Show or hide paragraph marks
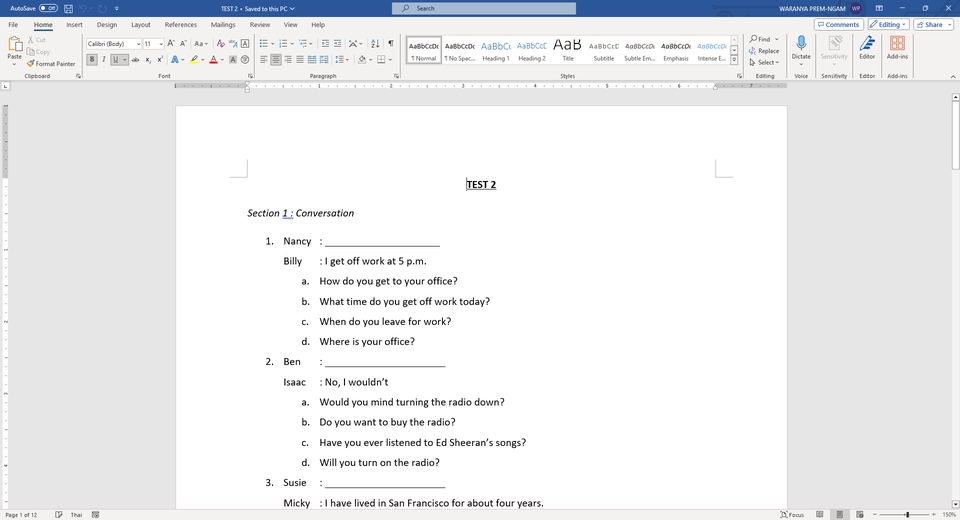This screenshot has width=960, height=520. [391, 43]
